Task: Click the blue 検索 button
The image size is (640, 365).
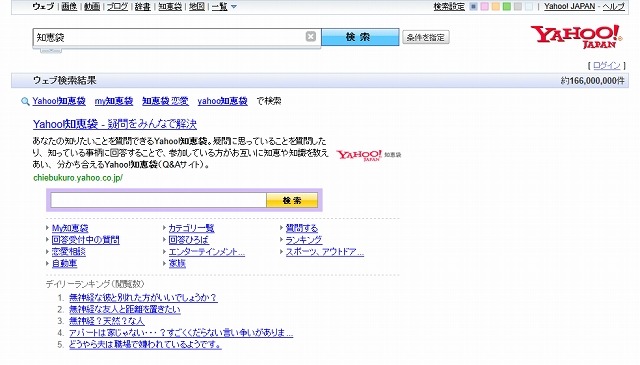Action: (360, 37)
